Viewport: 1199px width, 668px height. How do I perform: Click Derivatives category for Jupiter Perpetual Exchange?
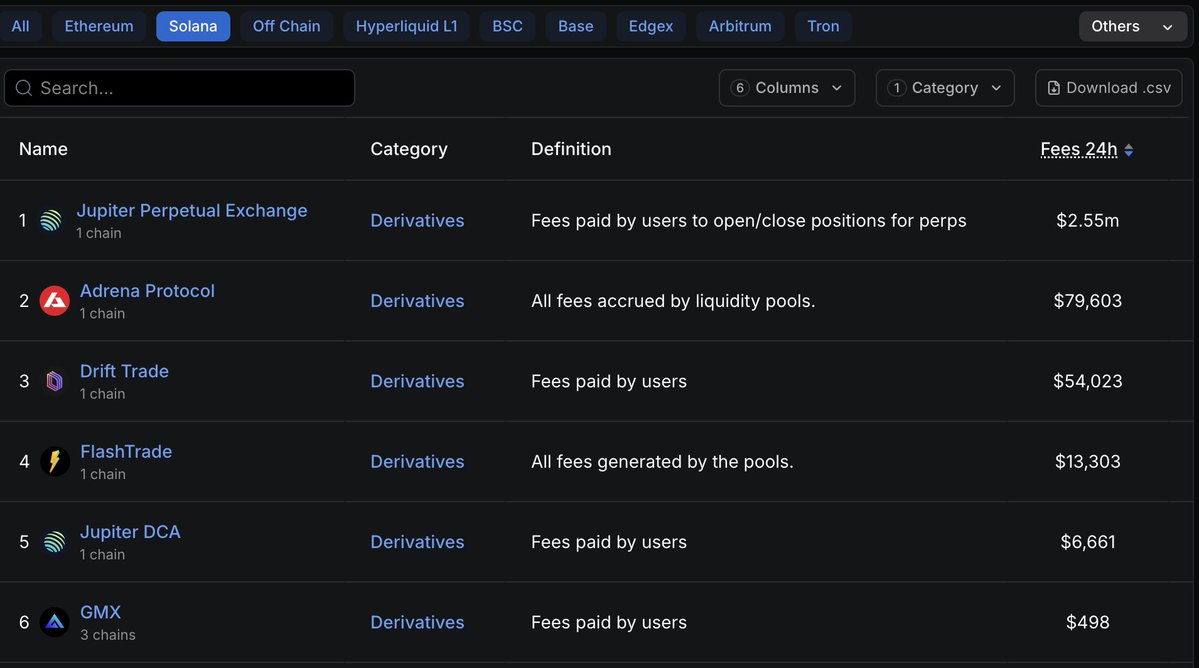pyautogui.click(x=418, y=221)
